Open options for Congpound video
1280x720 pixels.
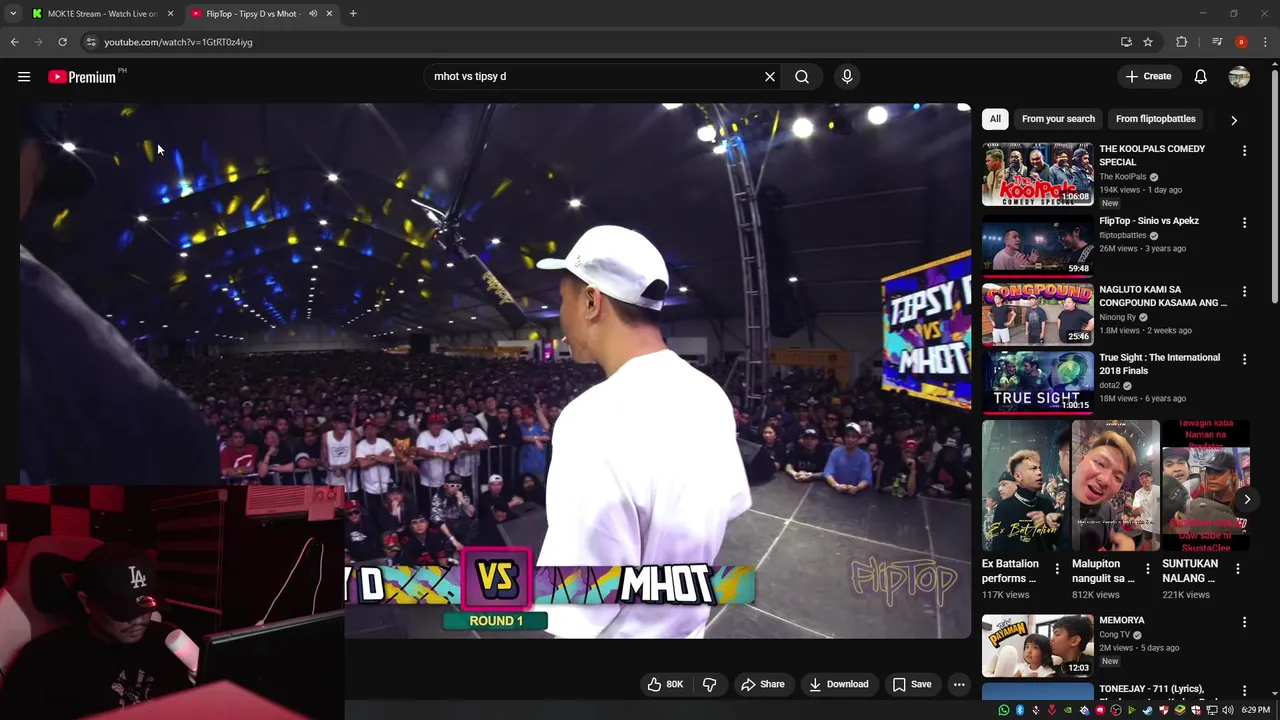1244,291
